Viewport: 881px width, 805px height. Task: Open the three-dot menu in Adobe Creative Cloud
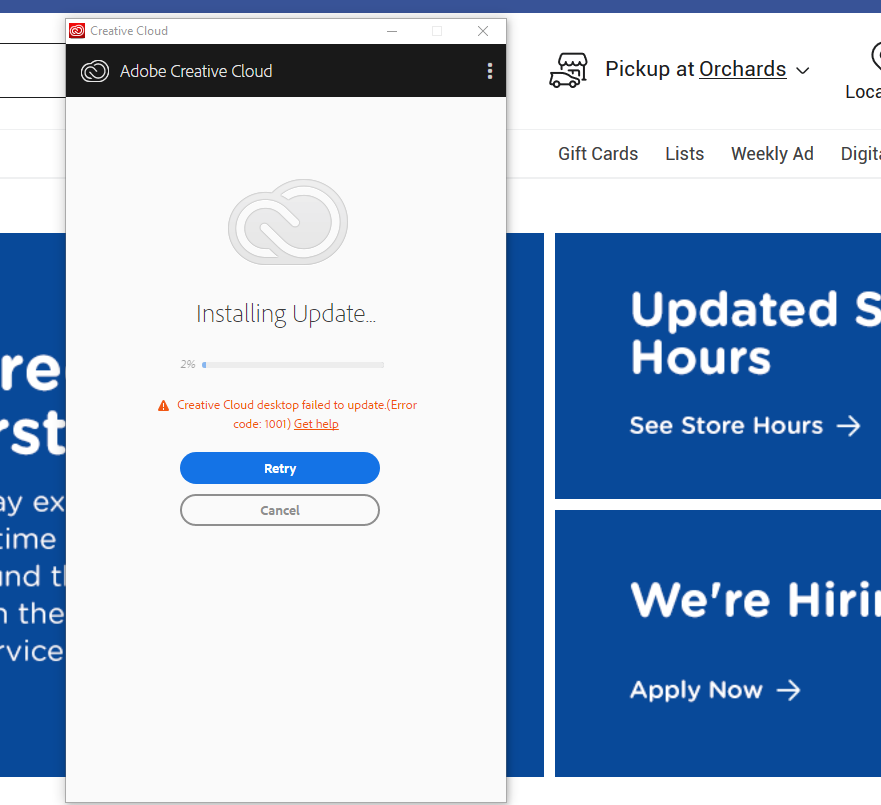[490, 71]
